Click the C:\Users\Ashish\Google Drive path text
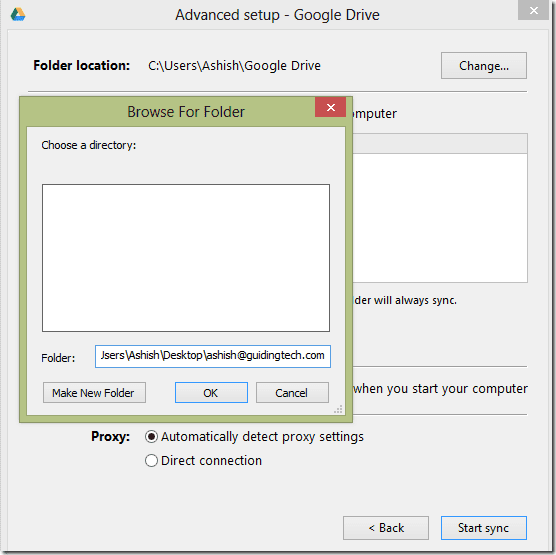The width and height of the screenshot is (556, 555). click(x=234, y=66)
